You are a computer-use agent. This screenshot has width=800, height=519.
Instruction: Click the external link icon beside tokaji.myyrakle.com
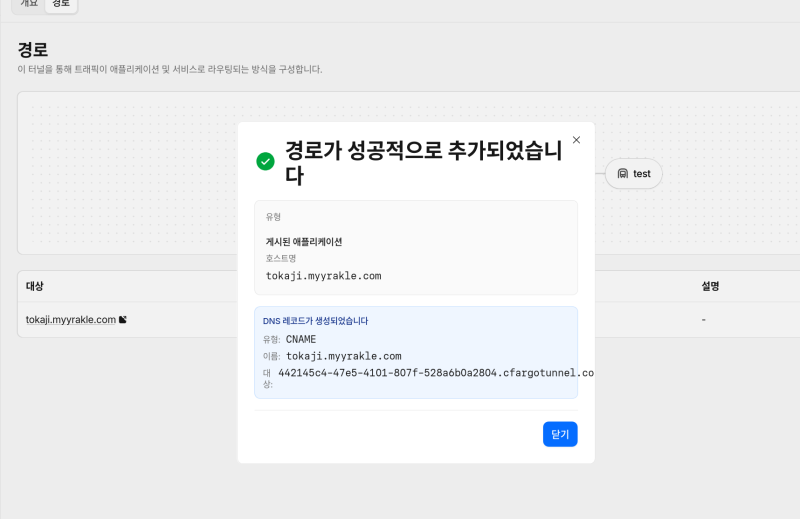(x=123, y=320)
